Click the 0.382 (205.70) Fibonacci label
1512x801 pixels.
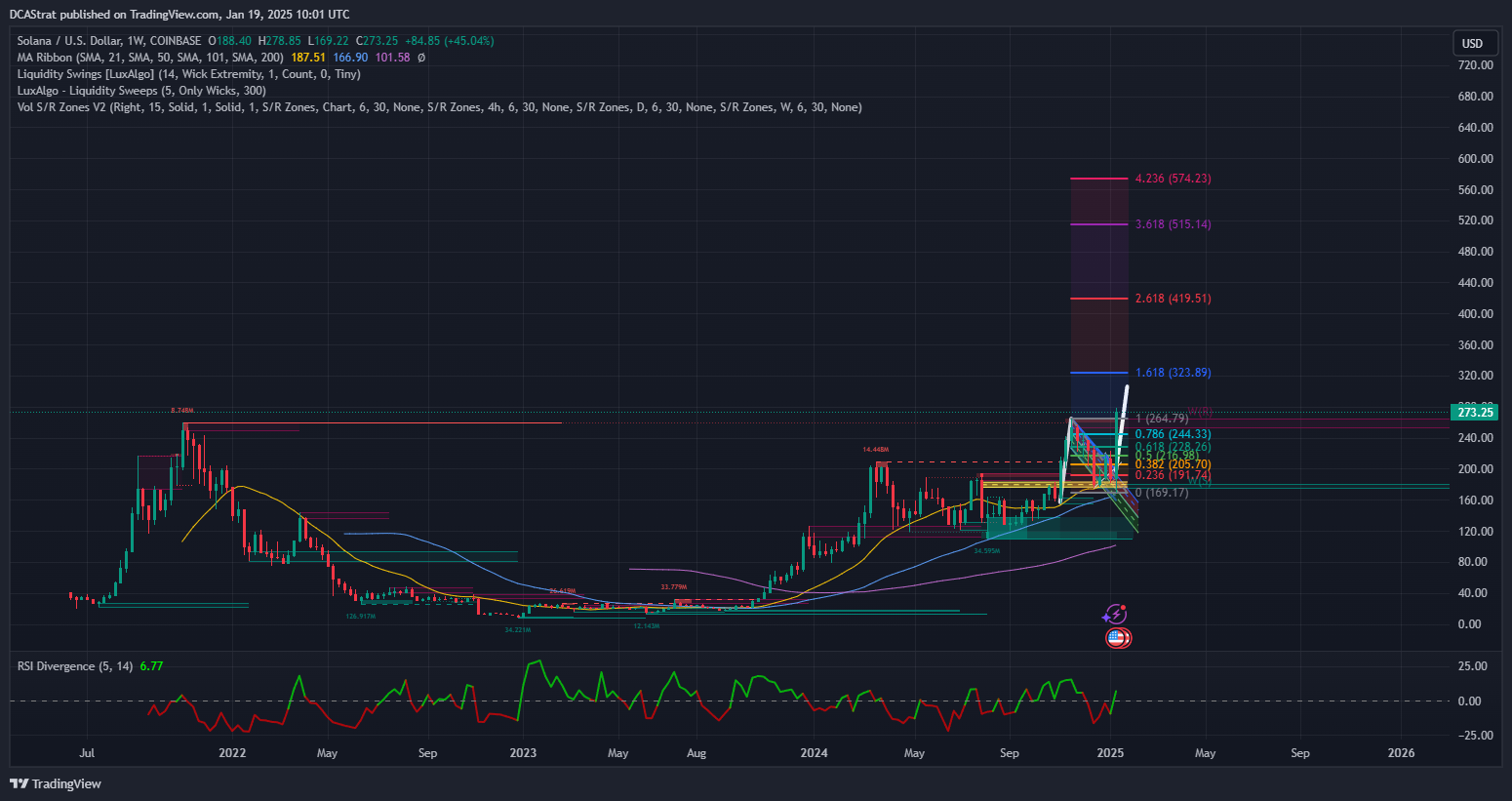click(x=1174, y=464)
